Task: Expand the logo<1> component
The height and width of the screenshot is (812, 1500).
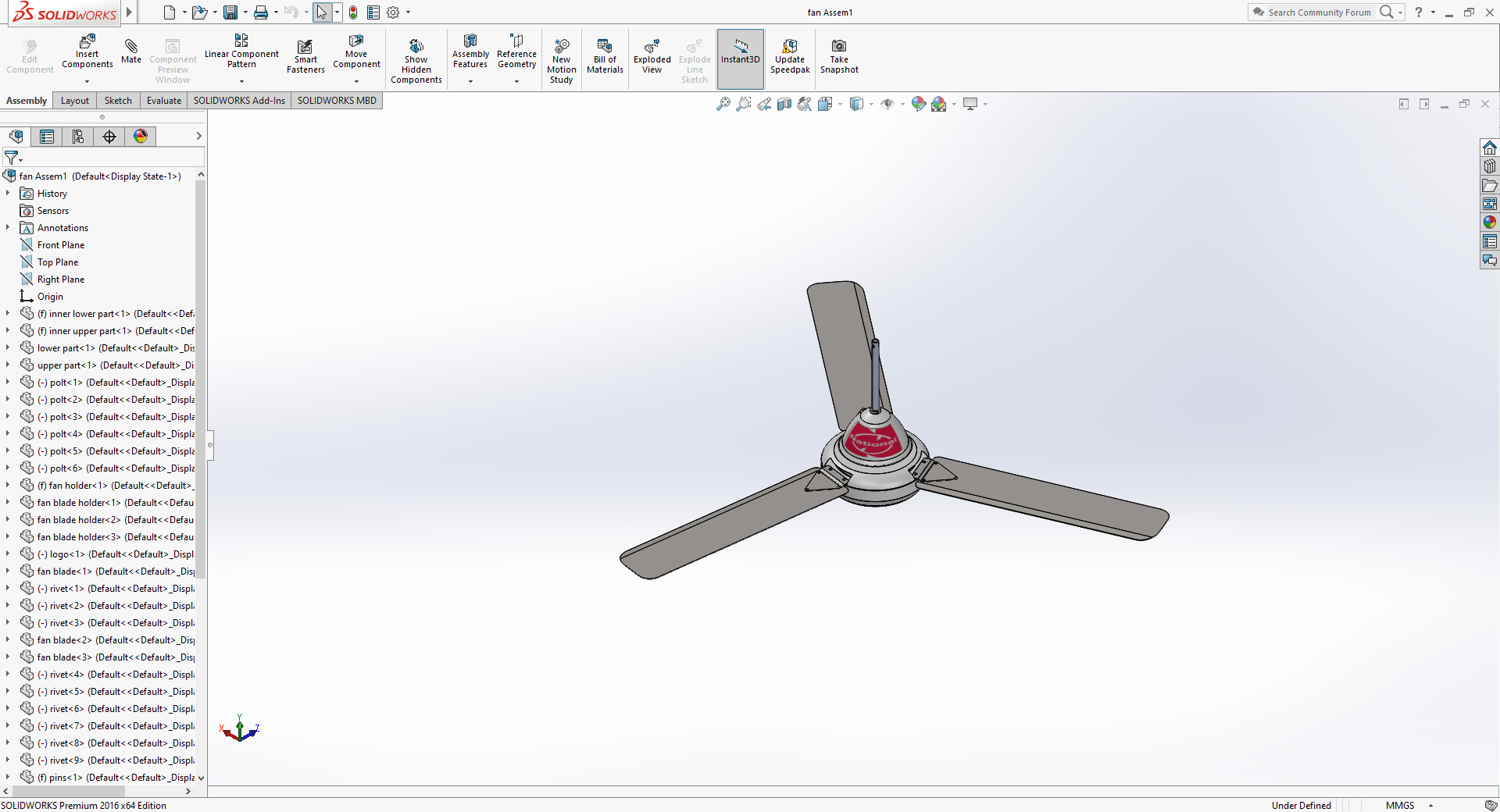Action: tap(8, 554)
